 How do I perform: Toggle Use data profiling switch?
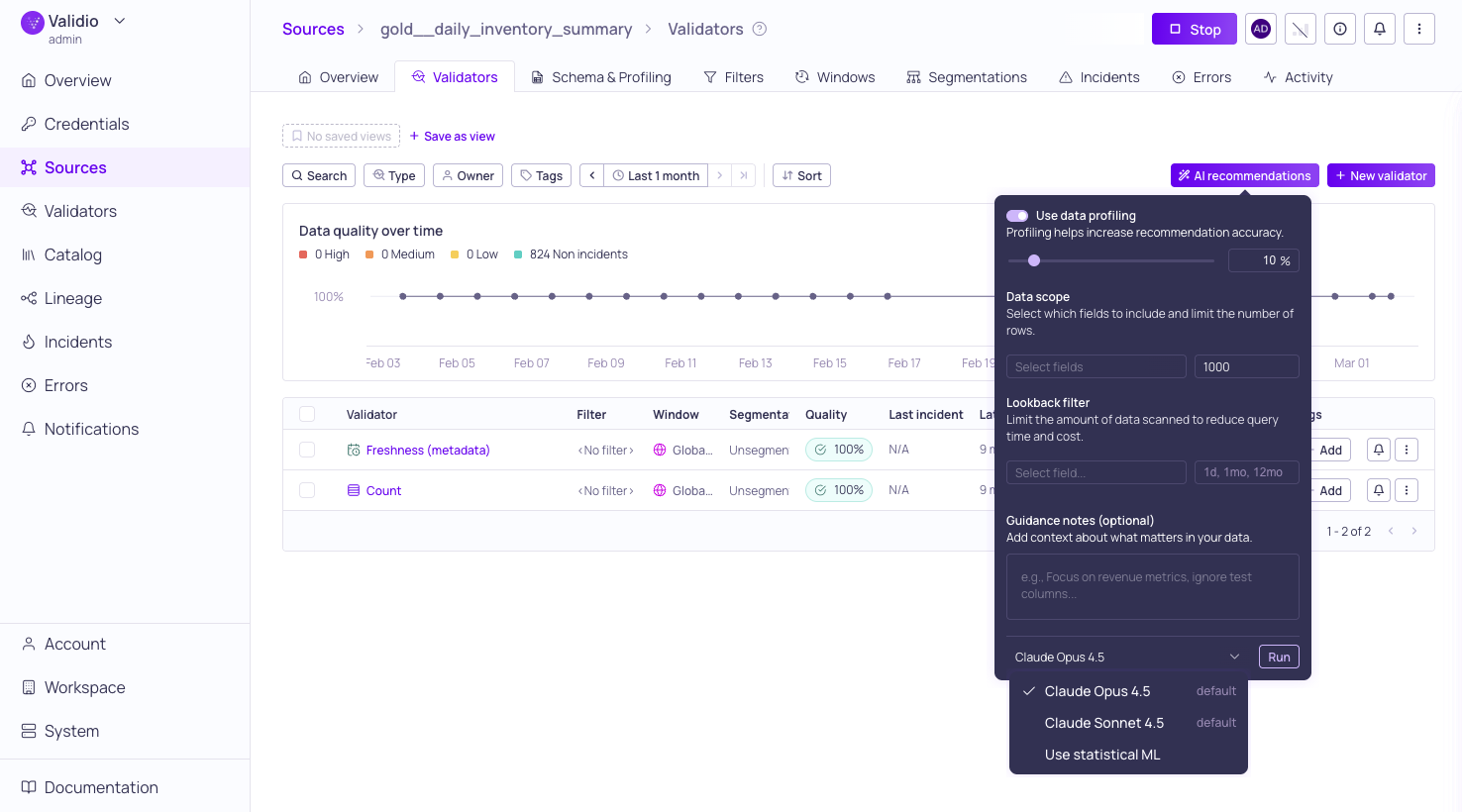1017,215
